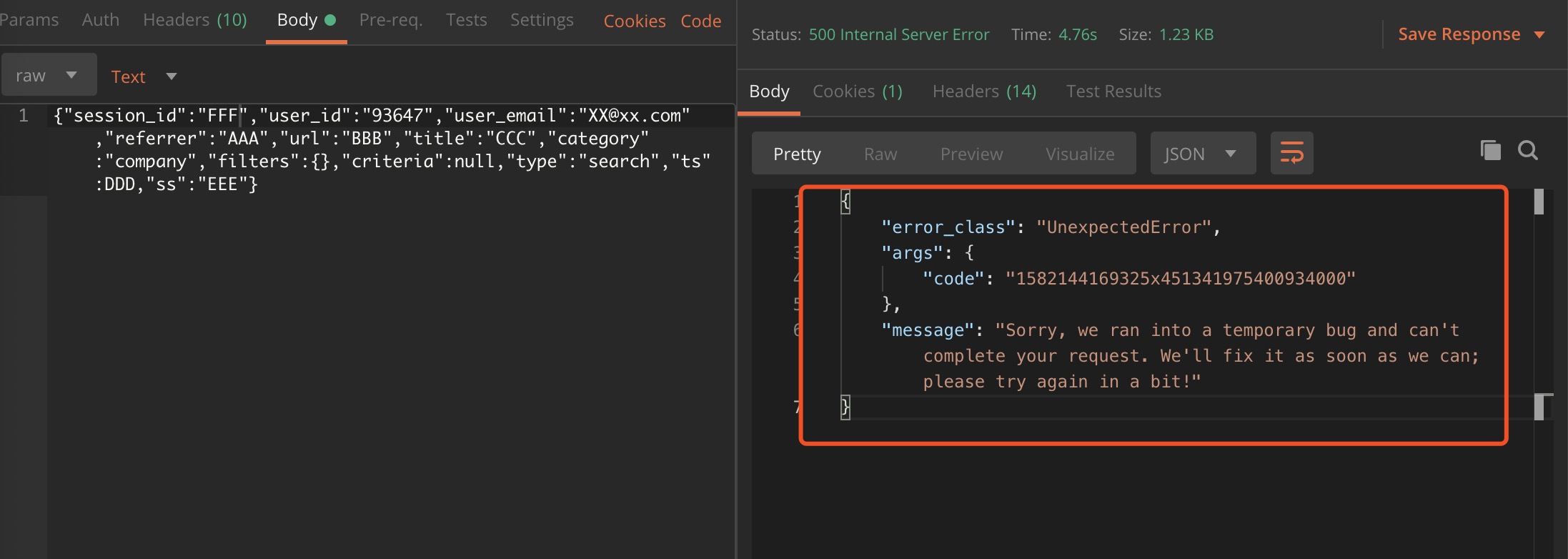This screenshot has width=1568, height=559.
Task: Switch response view to Preview
Action: coord(971,154)
